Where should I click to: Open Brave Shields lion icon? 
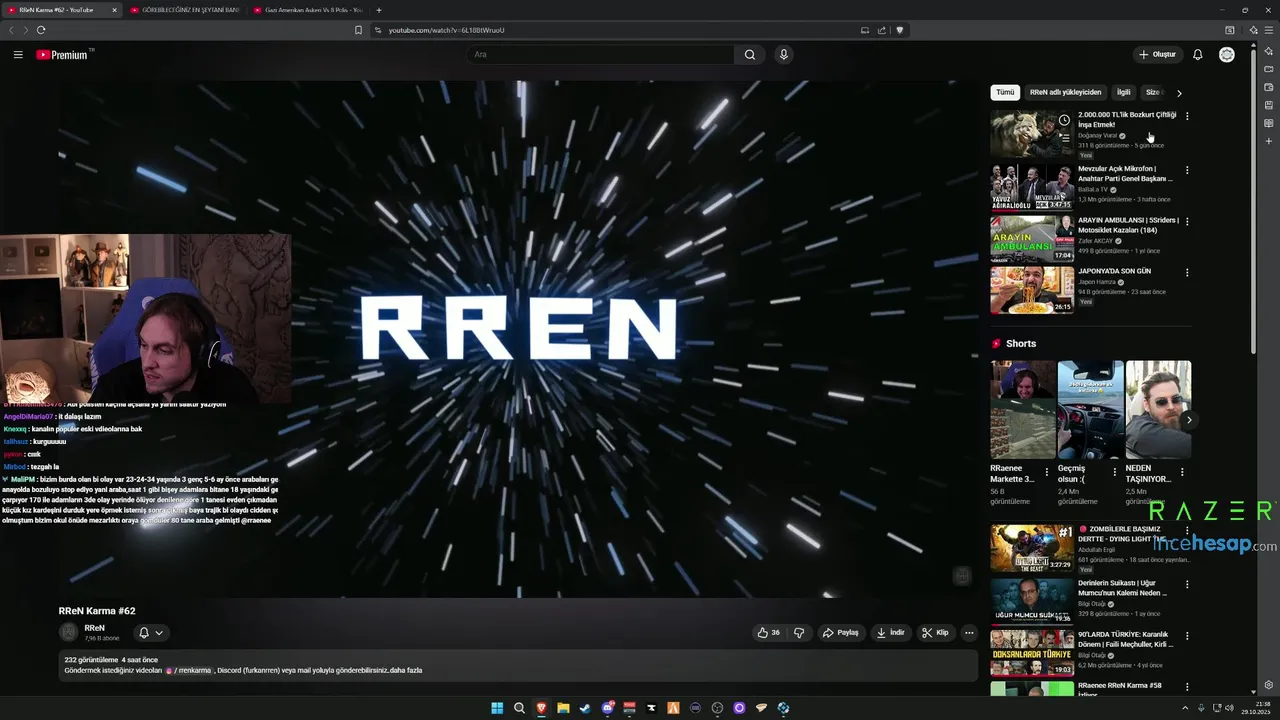coord(899,30)
